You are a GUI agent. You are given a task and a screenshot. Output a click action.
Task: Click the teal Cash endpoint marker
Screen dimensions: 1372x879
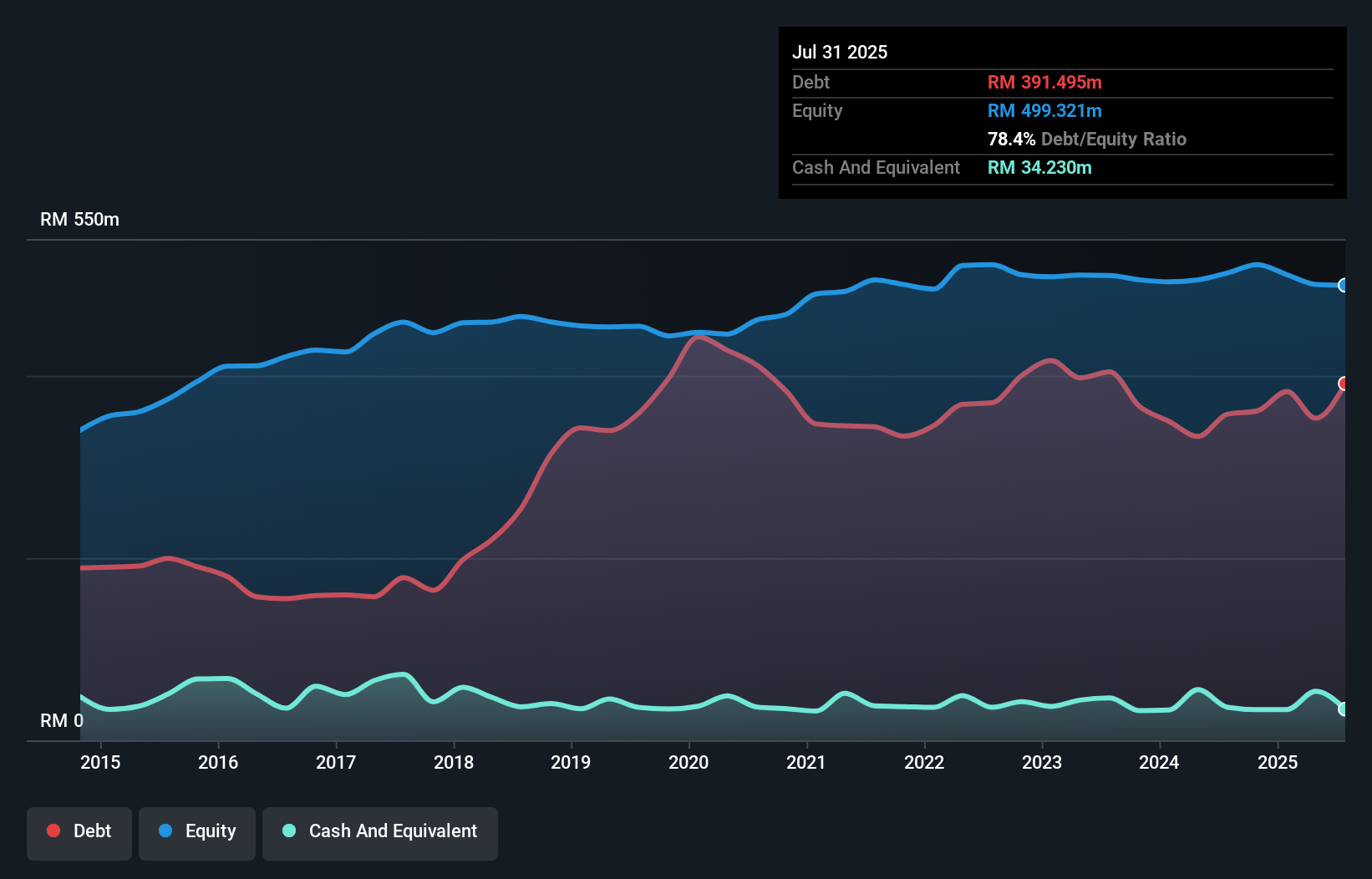(x=1343, y=709)
